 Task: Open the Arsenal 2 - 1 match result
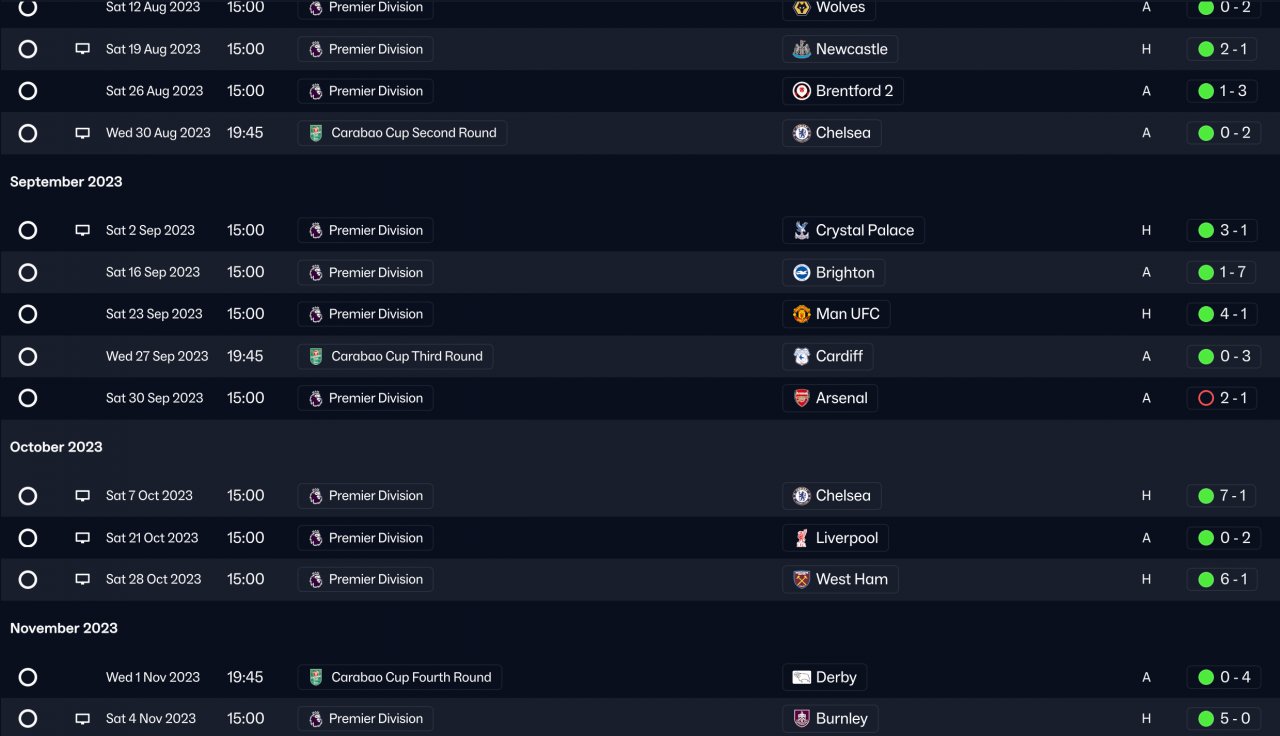tap(1223, 398)
